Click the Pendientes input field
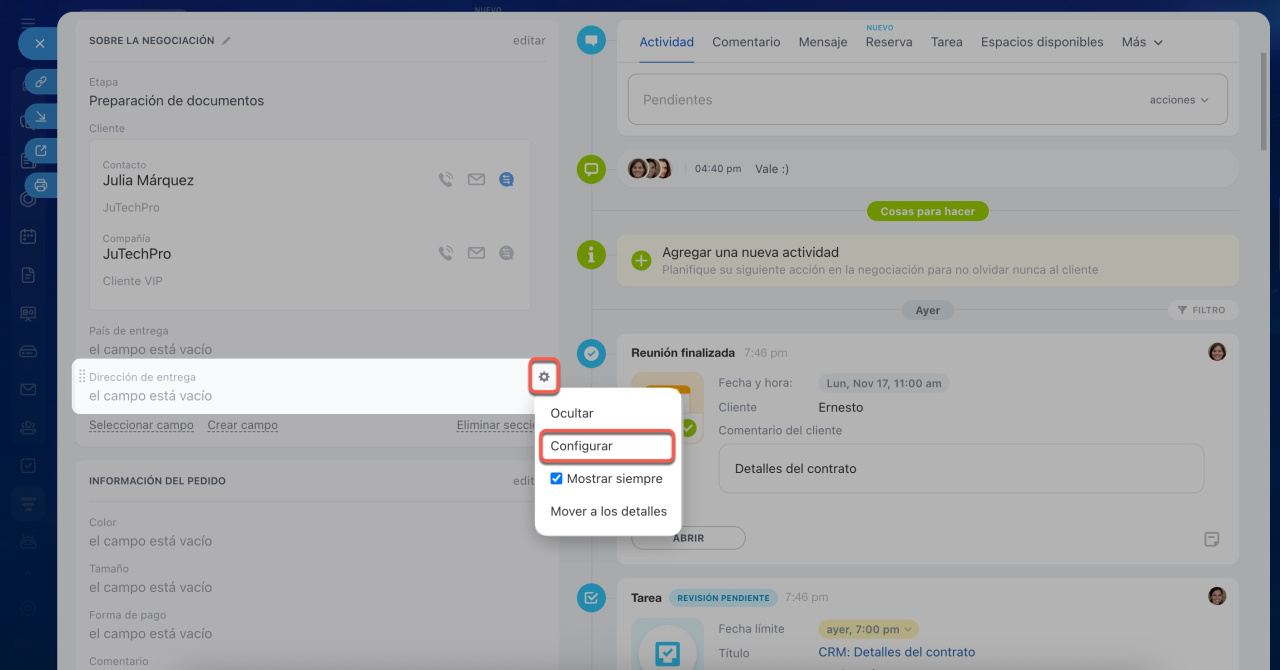Viewport: 1280px width, 670px height. 880,100
